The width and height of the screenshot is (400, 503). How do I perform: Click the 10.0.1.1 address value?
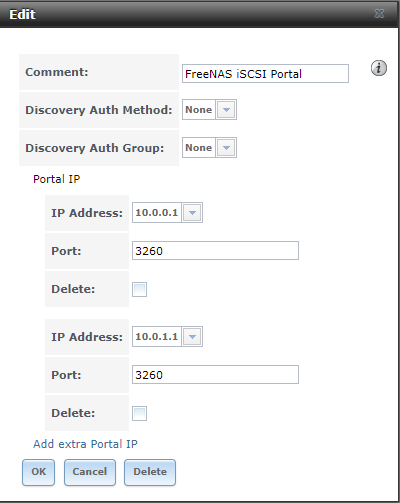(157, 337)
